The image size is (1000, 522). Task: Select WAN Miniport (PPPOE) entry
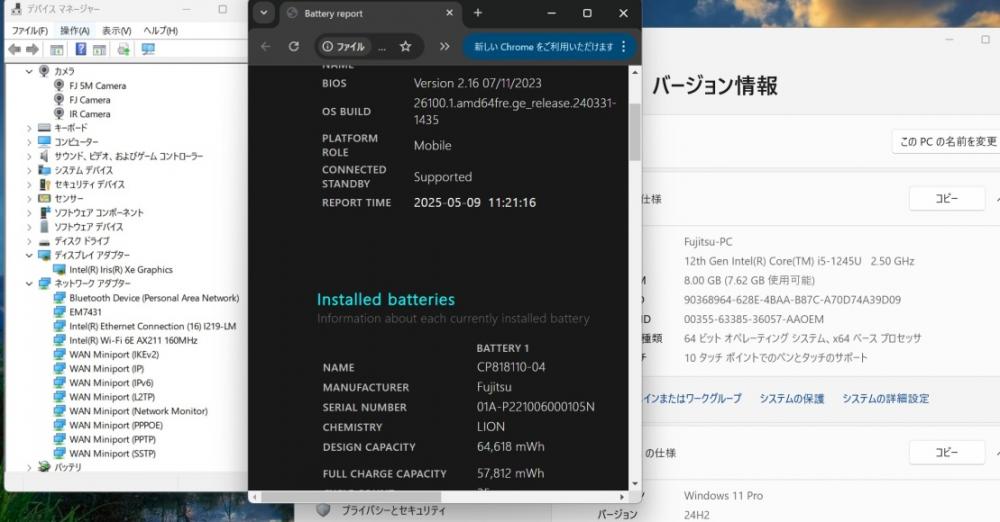[116, 425]
